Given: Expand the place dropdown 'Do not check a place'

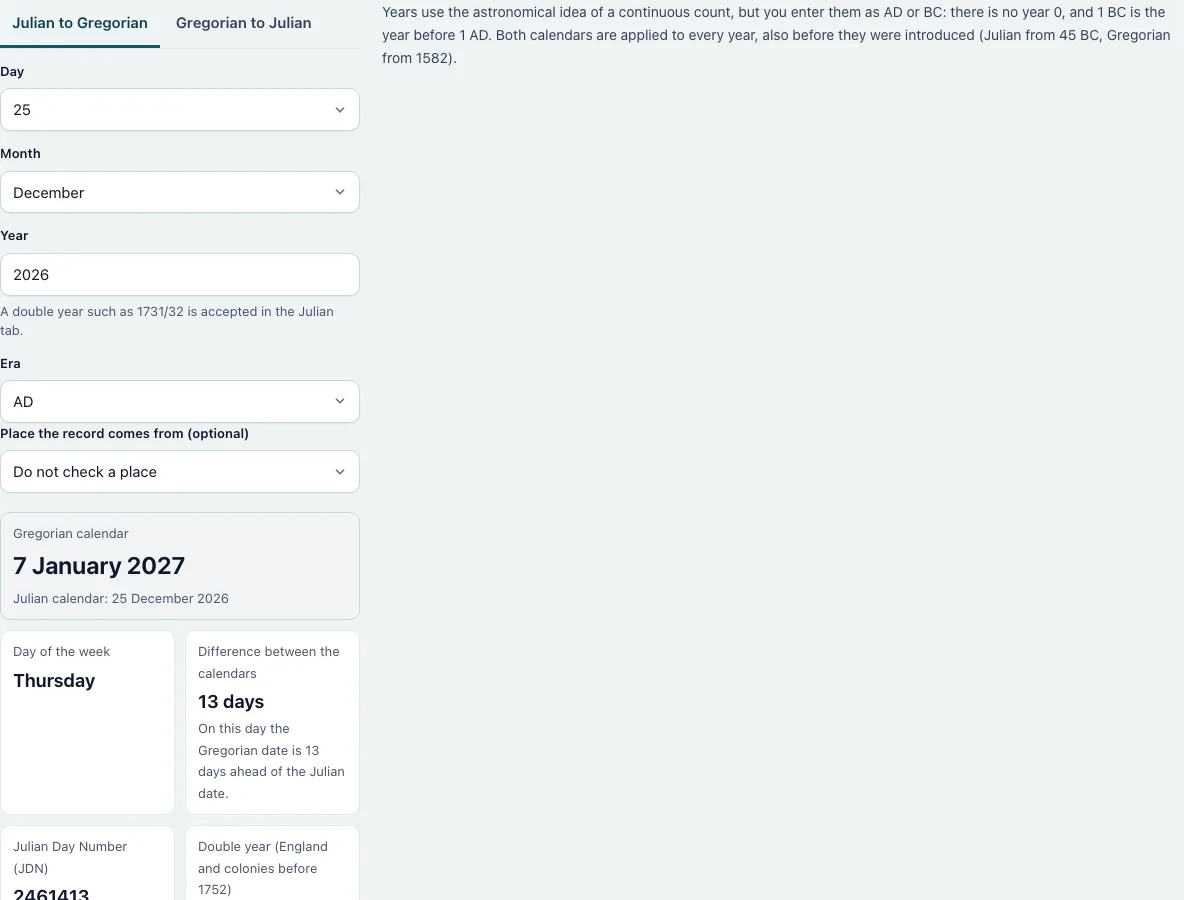Looking at the screenshot, I should click(x=180, y=472).
